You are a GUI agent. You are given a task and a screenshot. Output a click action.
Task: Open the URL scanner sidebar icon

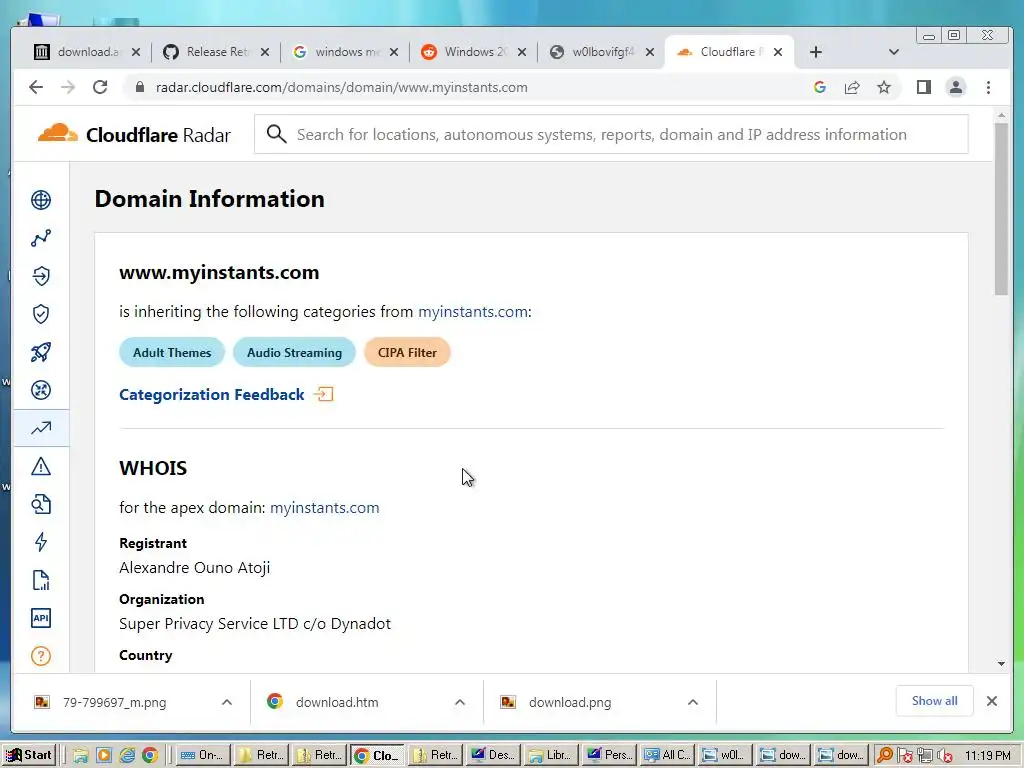[40, 504]
